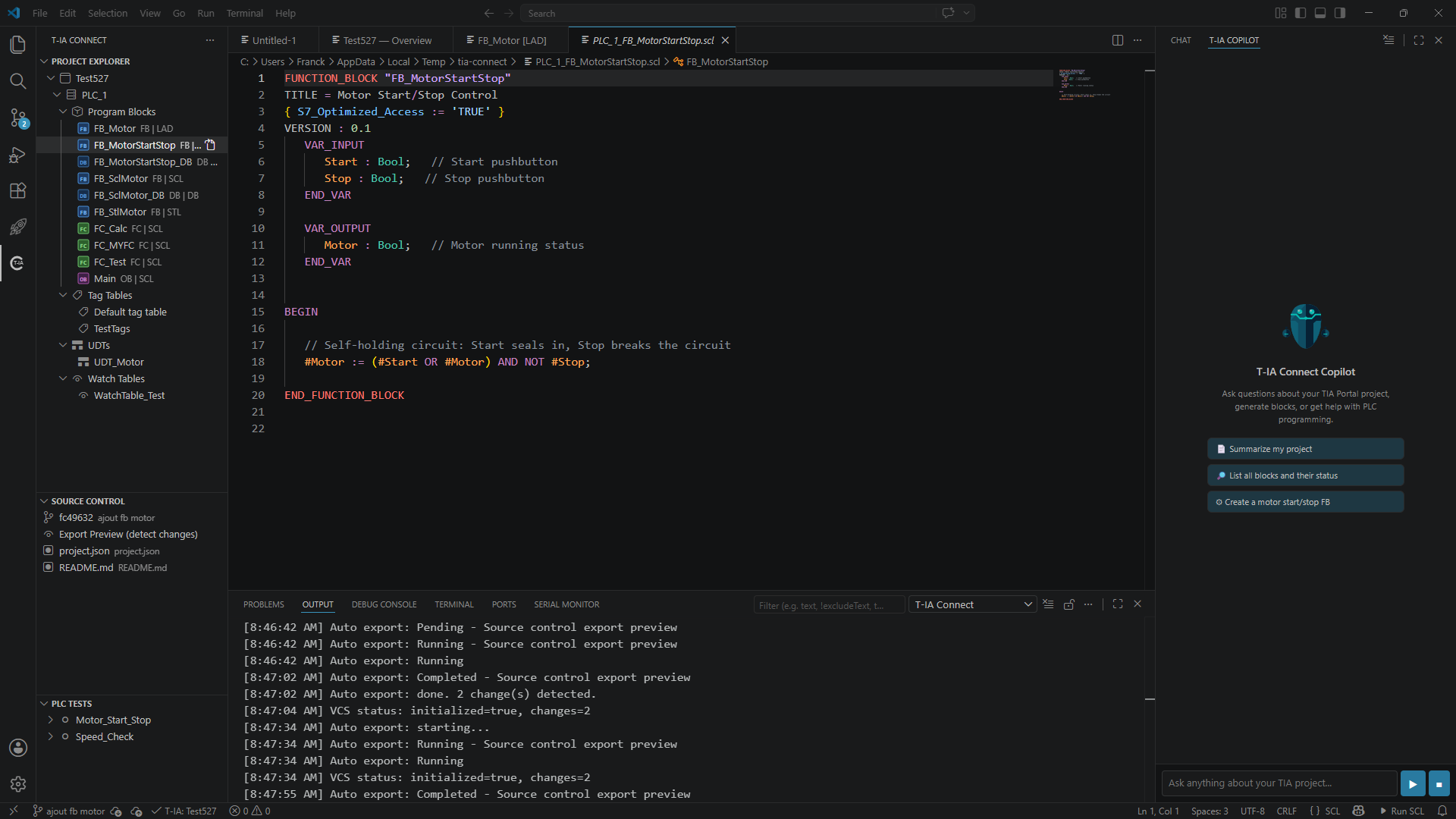Switch to the CHAT tab
This screenshot has width=1456, height=819.
[x=1180, y=40]
